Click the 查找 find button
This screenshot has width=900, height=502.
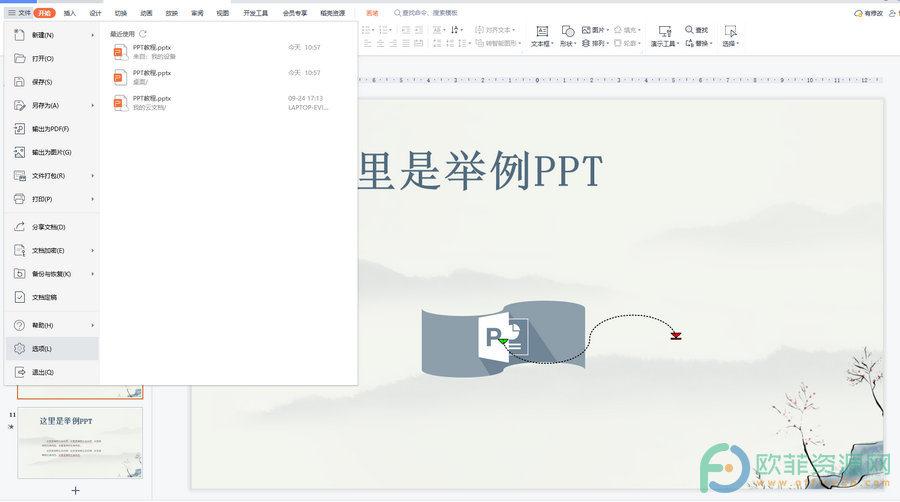point(697,30)
